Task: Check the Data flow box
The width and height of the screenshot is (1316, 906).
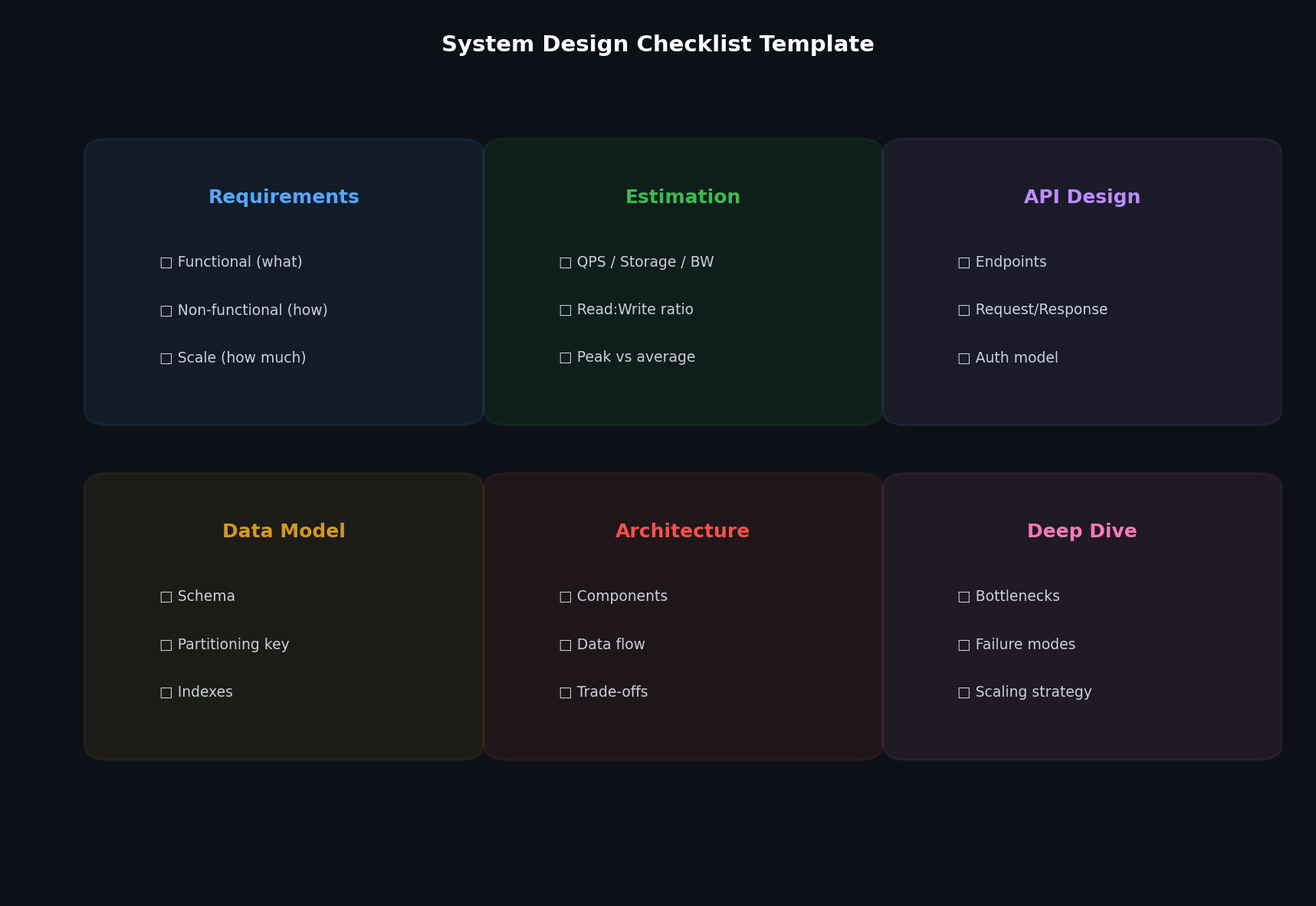Action: pos(566,645)
